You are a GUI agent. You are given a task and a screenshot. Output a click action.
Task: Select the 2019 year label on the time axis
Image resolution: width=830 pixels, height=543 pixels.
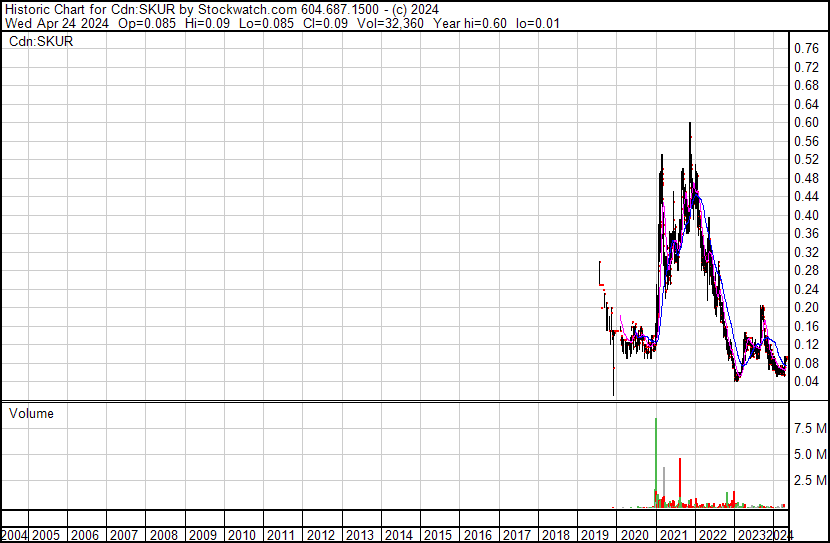click(x=595, y=535)
